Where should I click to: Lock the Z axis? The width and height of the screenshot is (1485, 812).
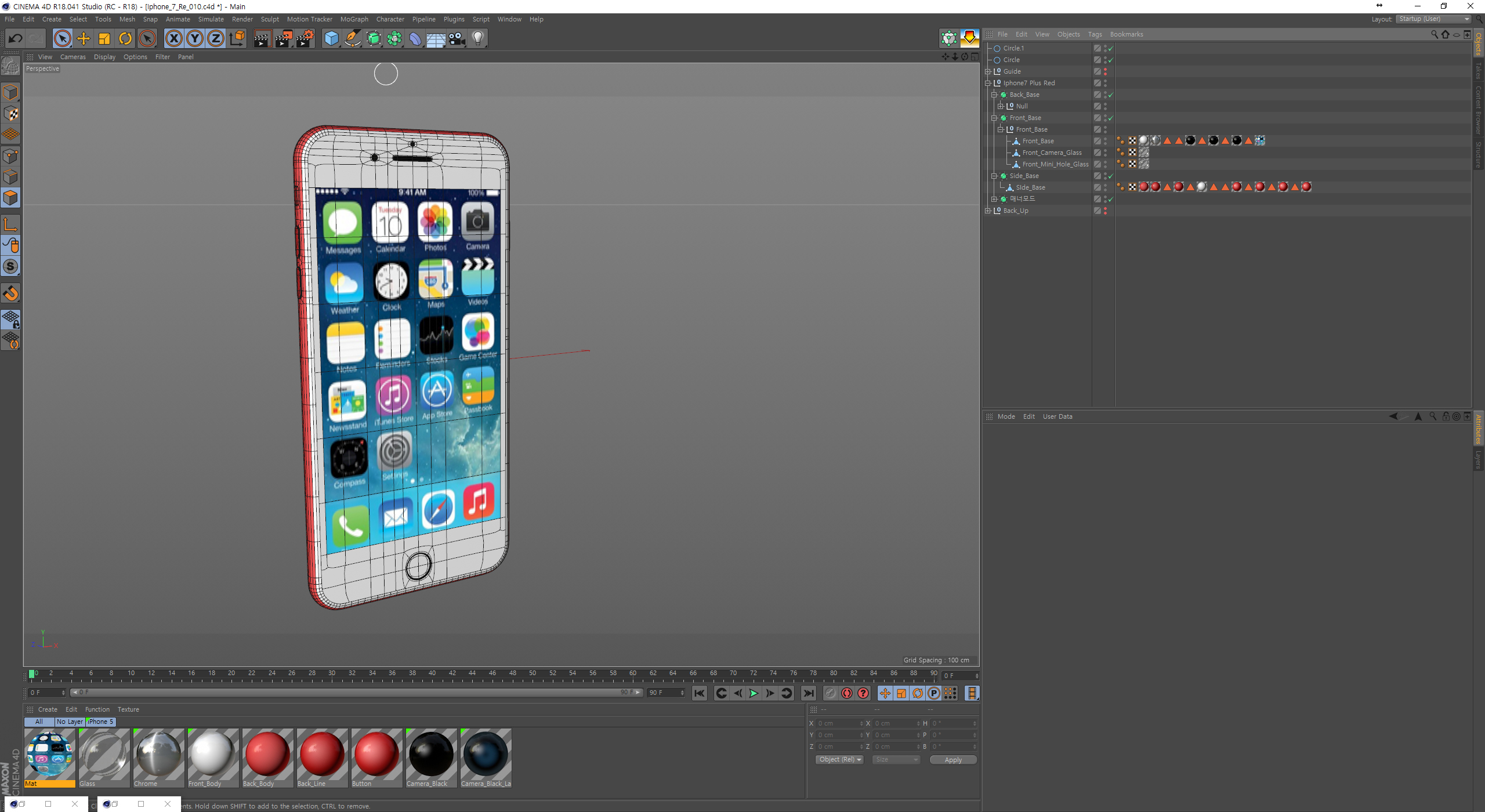pos(216,39)
